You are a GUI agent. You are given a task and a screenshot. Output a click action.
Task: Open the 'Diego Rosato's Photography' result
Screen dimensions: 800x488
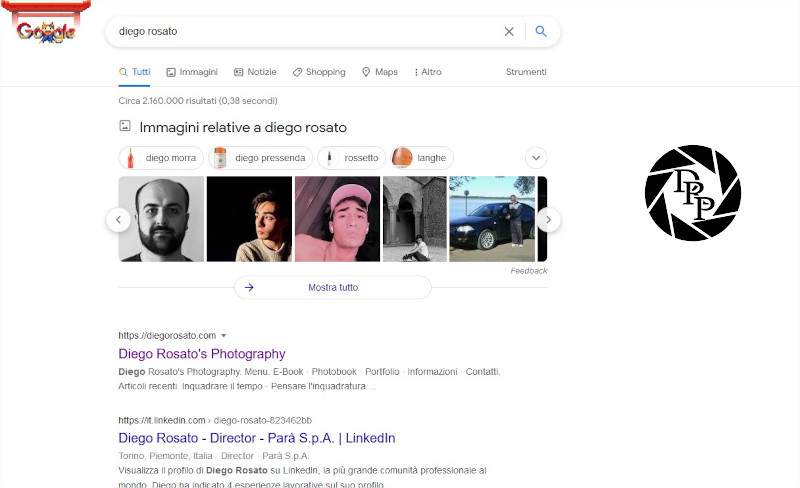[202, 354]
